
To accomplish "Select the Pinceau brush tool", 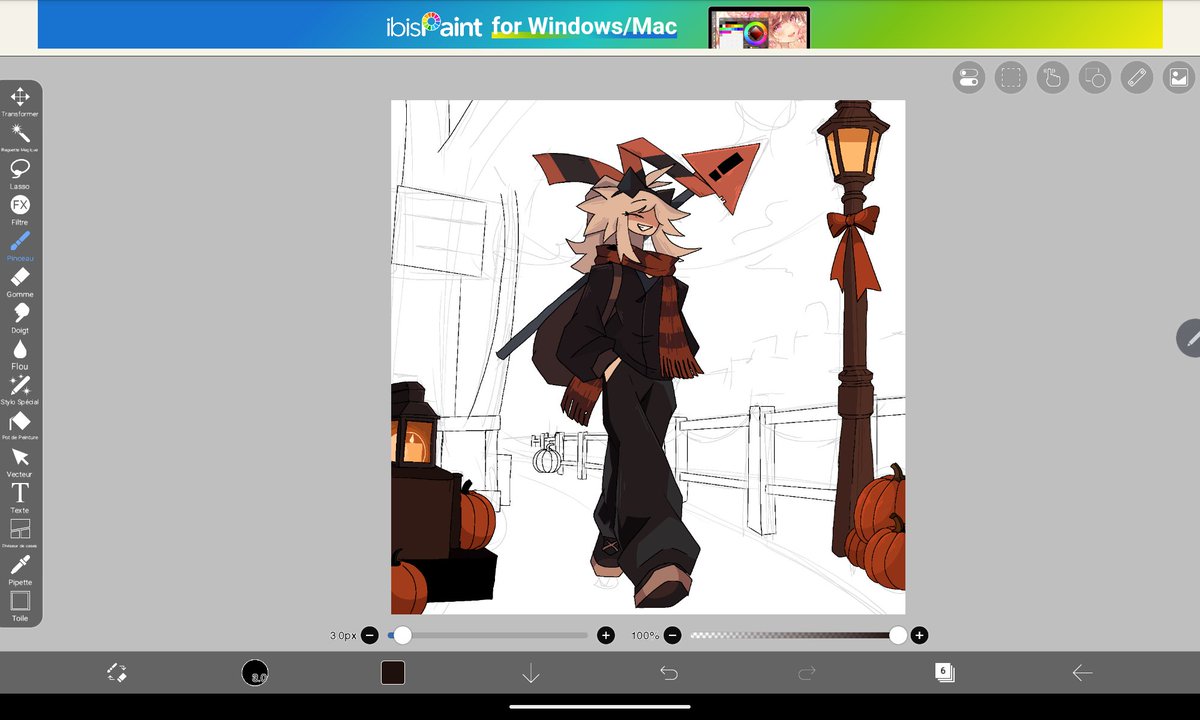I will (20, 246).
